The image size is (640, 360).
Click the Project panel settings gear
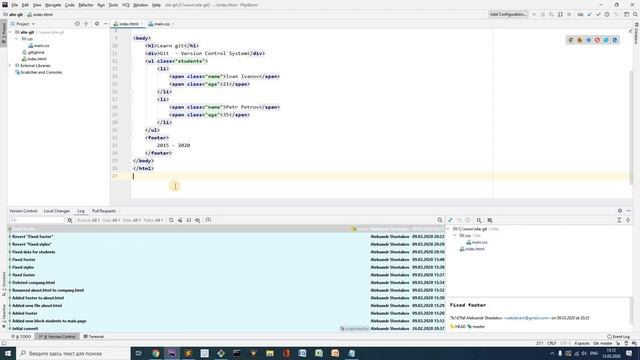(97, 24)
